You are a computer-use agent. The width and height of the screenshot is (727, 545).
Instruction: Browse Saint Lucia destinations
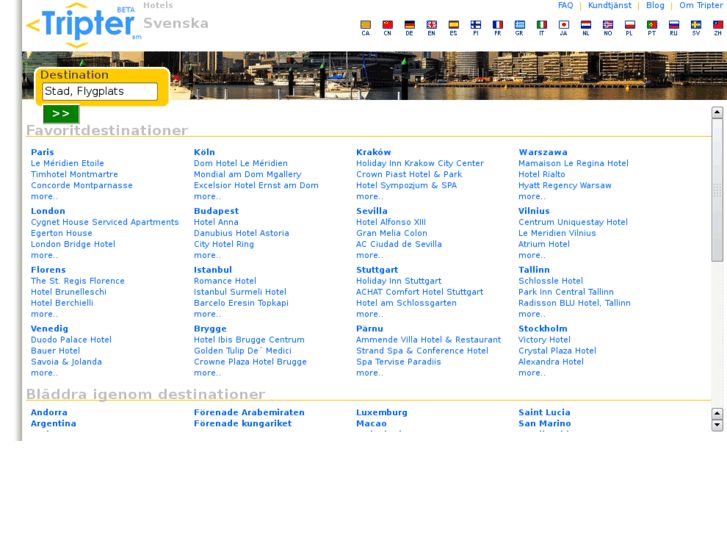tap(544, 413)
